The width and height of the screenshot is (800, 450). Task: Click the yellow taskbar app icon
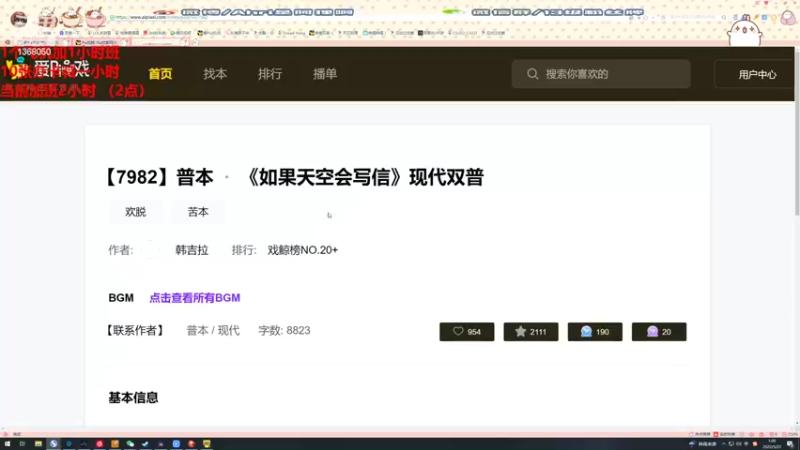coord(207,444)
